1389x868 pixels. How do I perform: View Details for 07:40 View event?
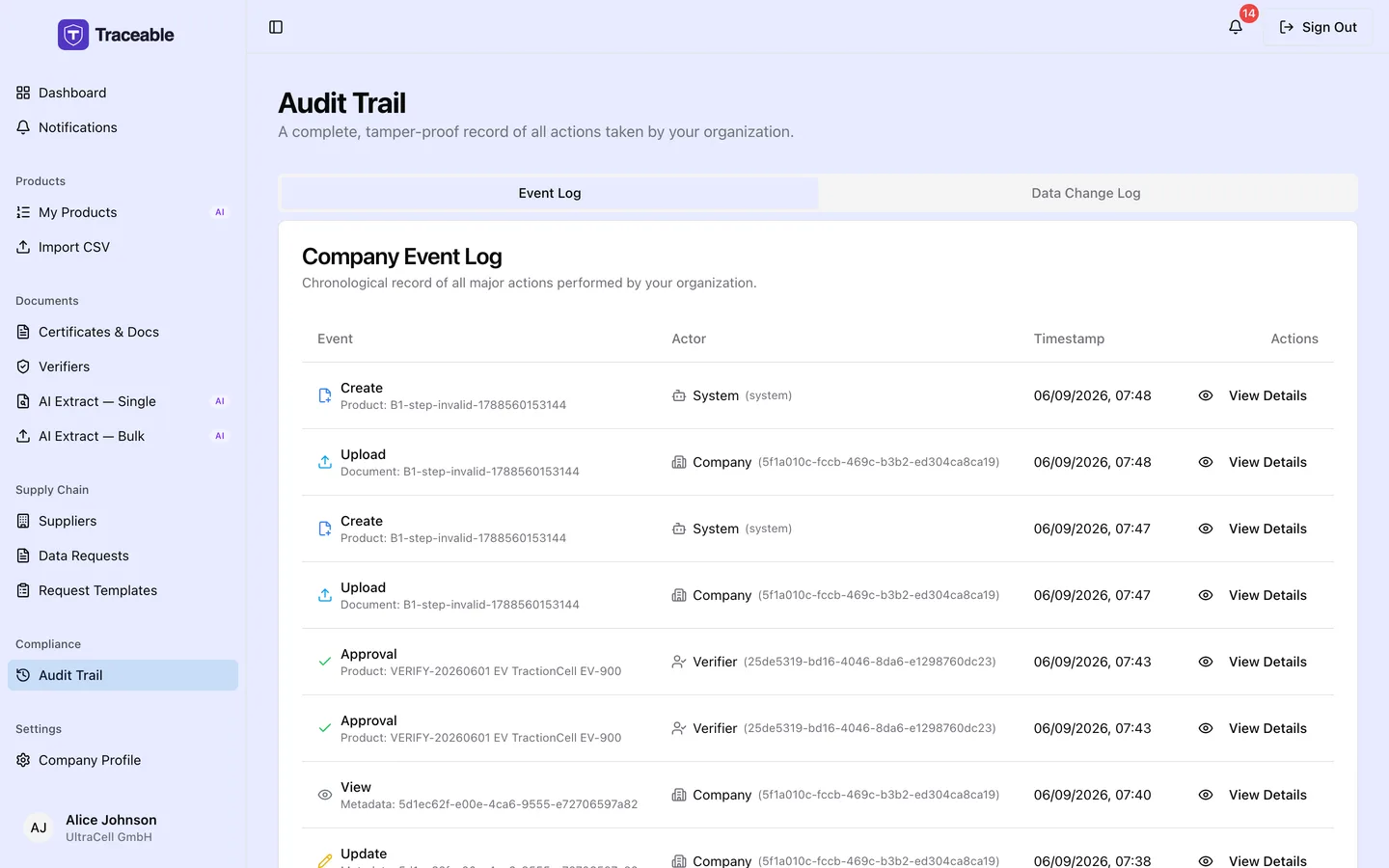1252,795
